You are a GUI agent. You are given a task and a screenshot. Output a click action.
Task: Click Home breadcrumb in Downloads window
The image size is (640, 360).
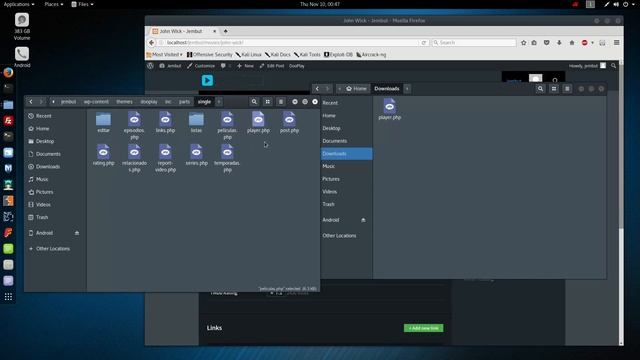point(356,89)
